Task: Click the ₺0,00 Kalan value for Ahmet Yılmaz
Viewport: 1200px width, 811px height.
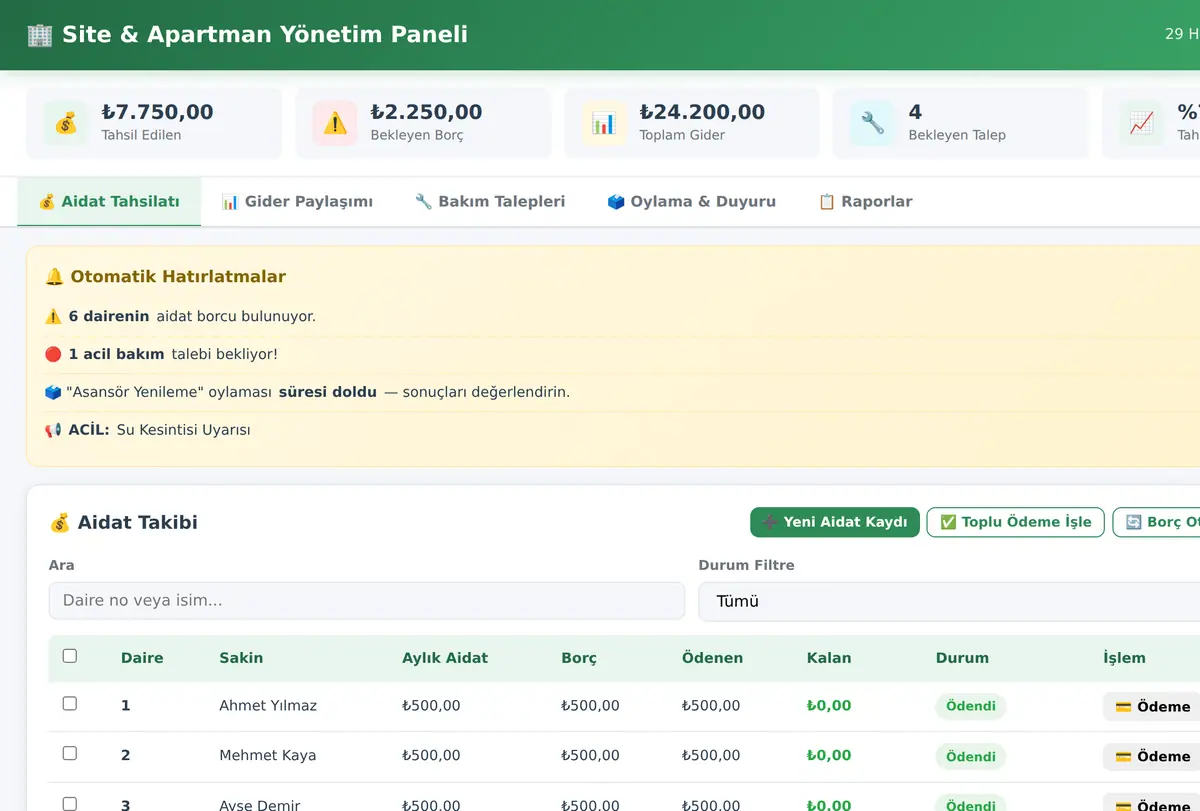Action: (x=829, y=706)
